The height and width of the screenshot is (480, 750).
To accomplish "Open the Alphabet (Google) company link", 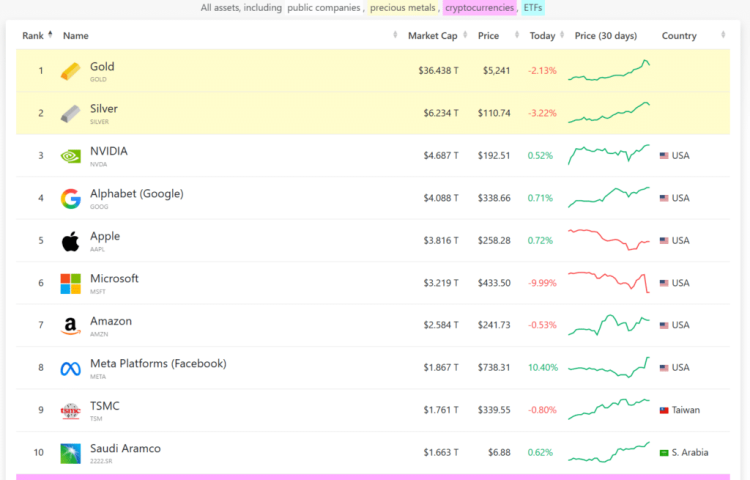I will pyautogui.click(x=136, y=194).
